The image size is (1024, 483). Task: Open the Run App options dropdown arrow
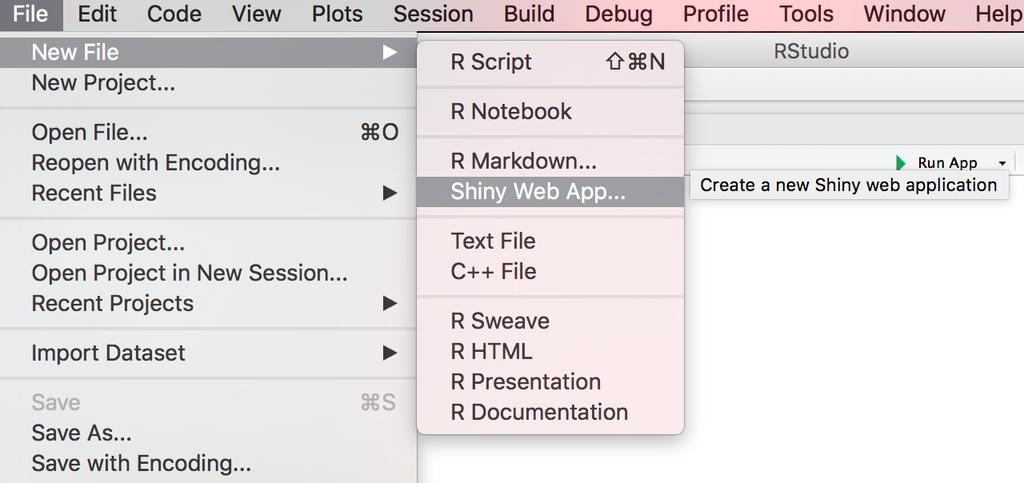(x=1002, y=163)
